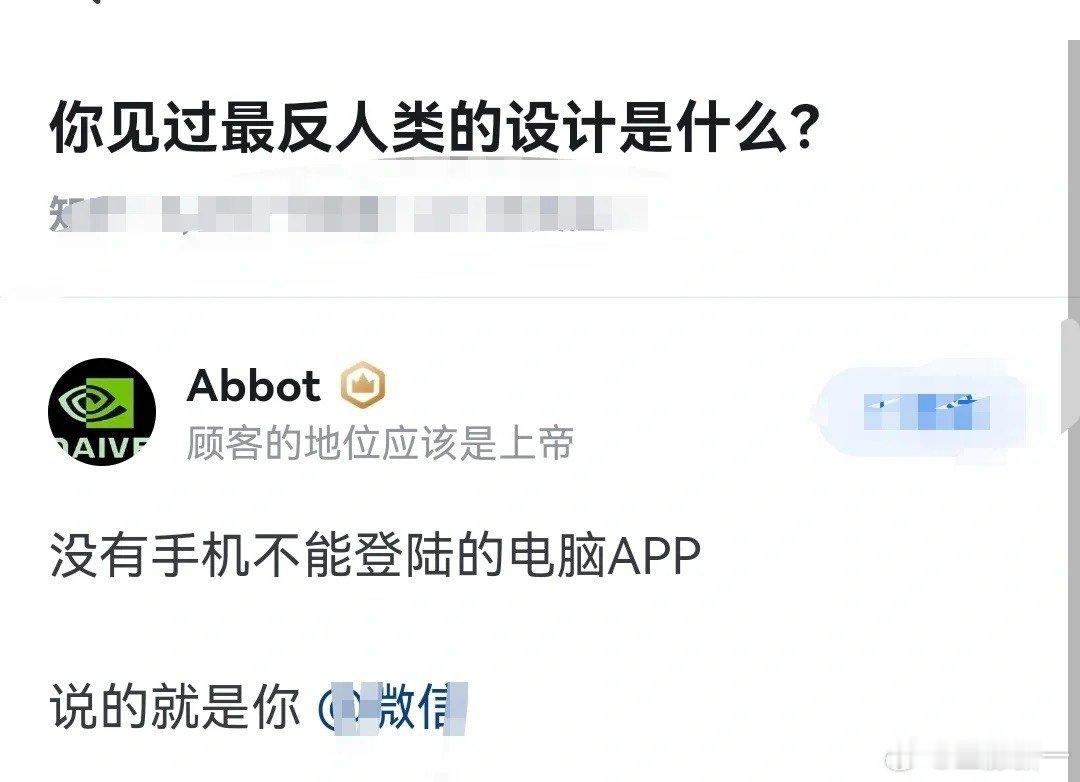Open question 你见过最反人类的设计是什么？
1080x782 pixels.
point(435,127)
